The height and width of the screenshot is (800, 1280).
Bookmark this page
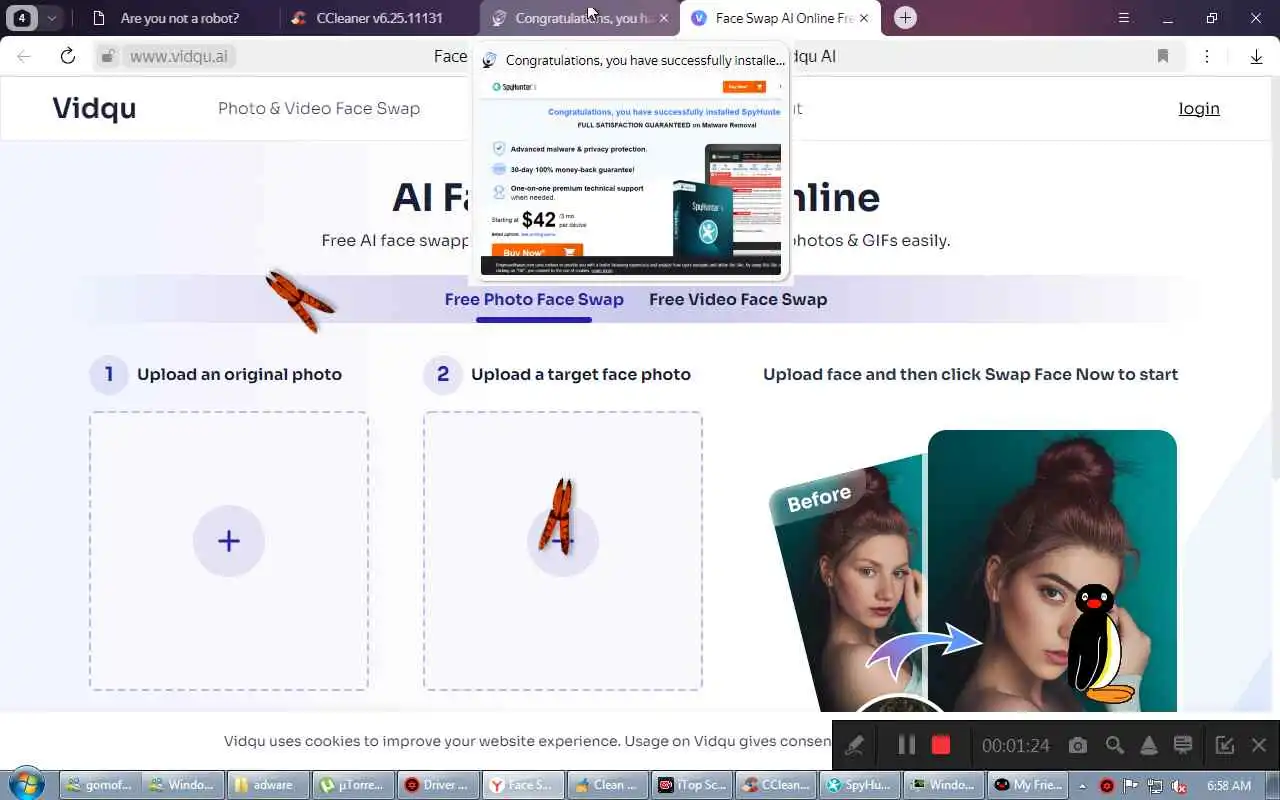click(x=1163, y=56)
